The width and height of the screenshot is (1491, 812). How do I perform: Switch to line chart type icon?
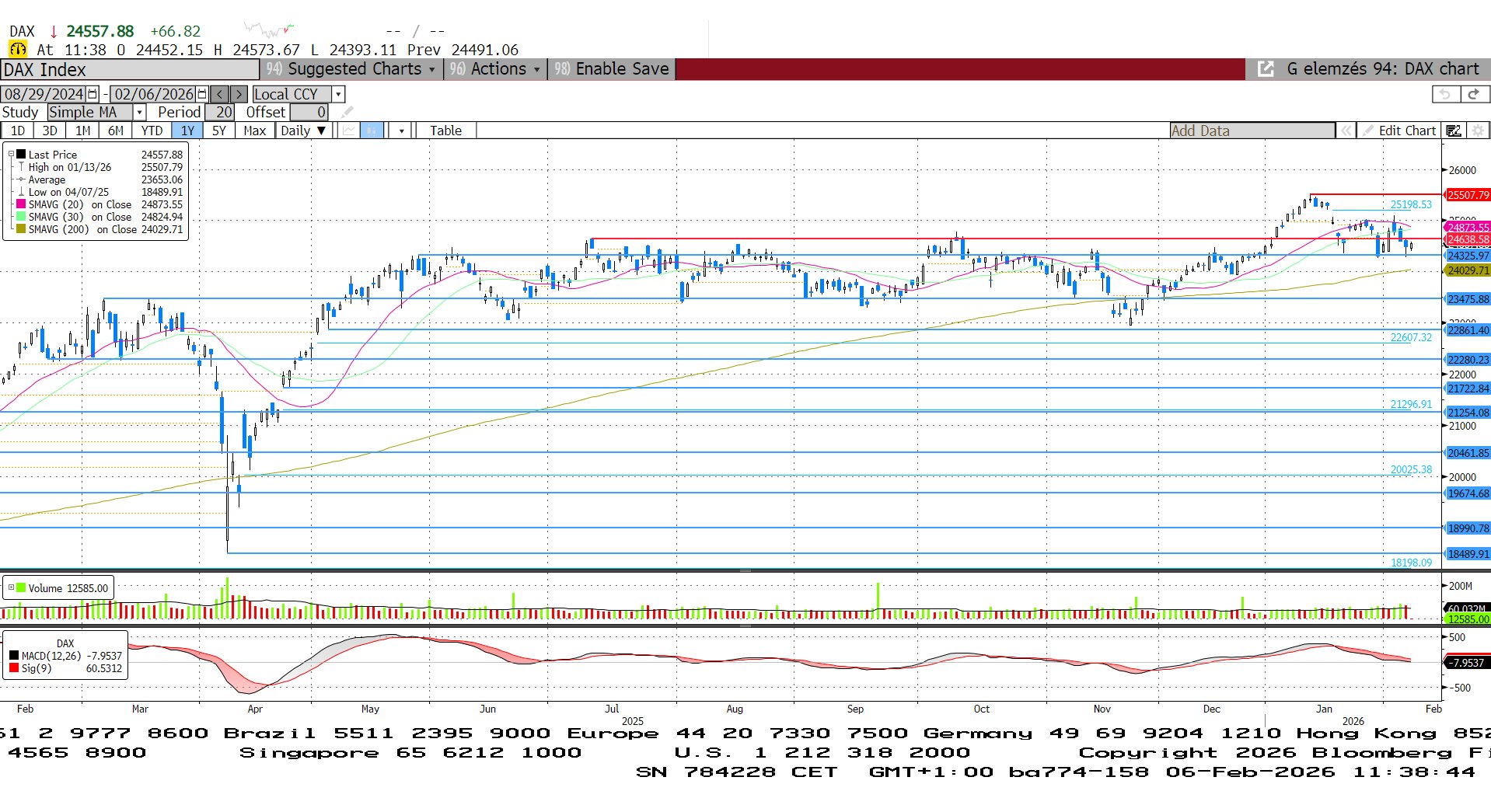[349, 131]
